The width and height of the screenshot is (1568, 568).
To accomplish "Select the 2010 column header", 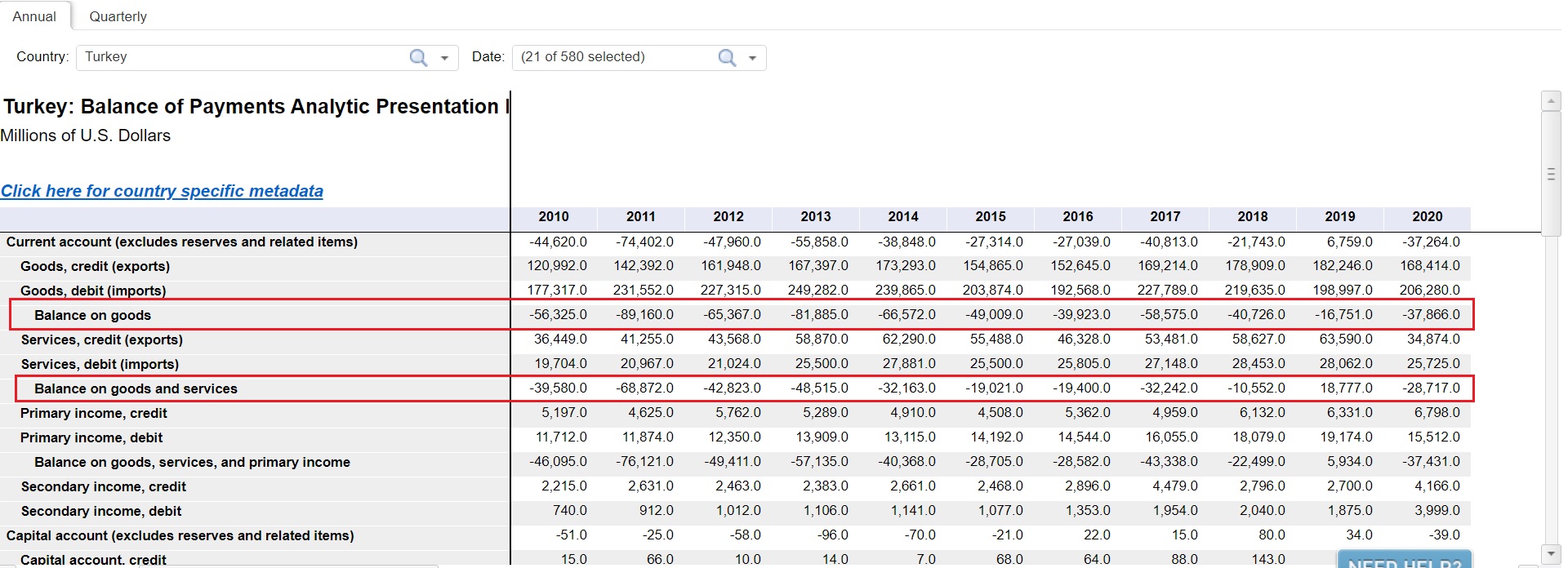I will point(554,217).
